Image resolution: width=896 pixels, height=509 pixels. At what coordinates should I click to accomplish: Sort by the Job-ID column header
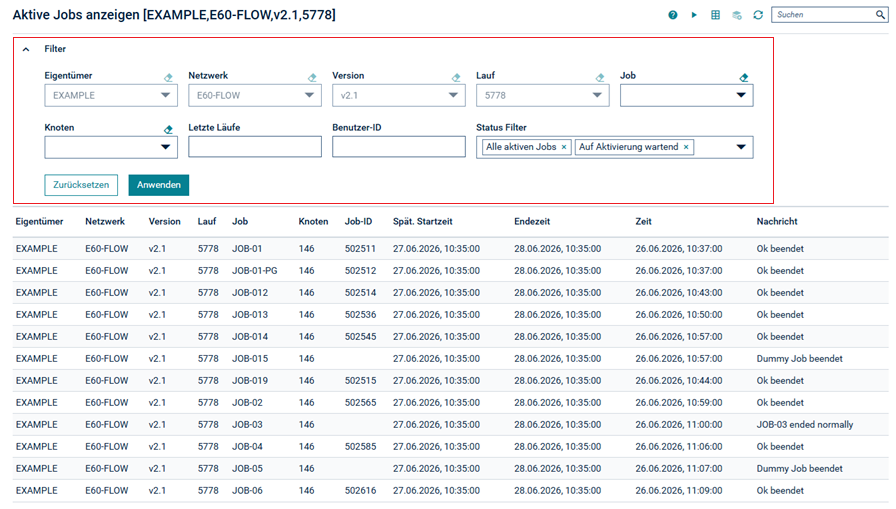(358, 222)
